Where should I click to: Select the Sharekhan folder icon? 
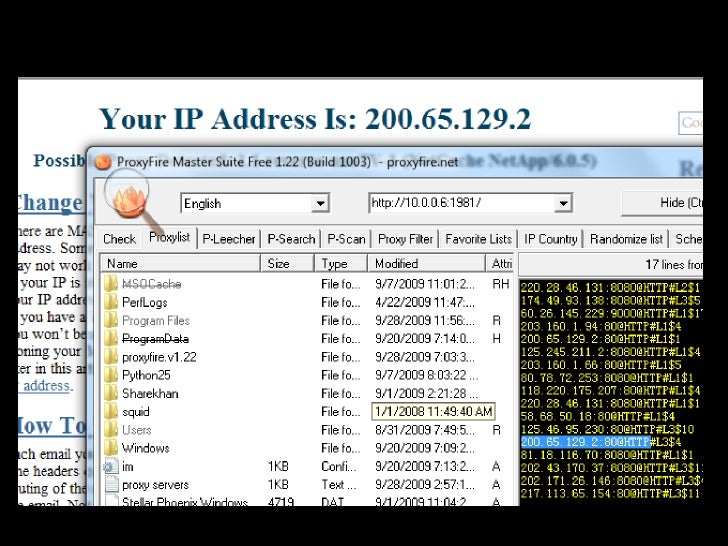pyautogui.click(x=110, y=393)
